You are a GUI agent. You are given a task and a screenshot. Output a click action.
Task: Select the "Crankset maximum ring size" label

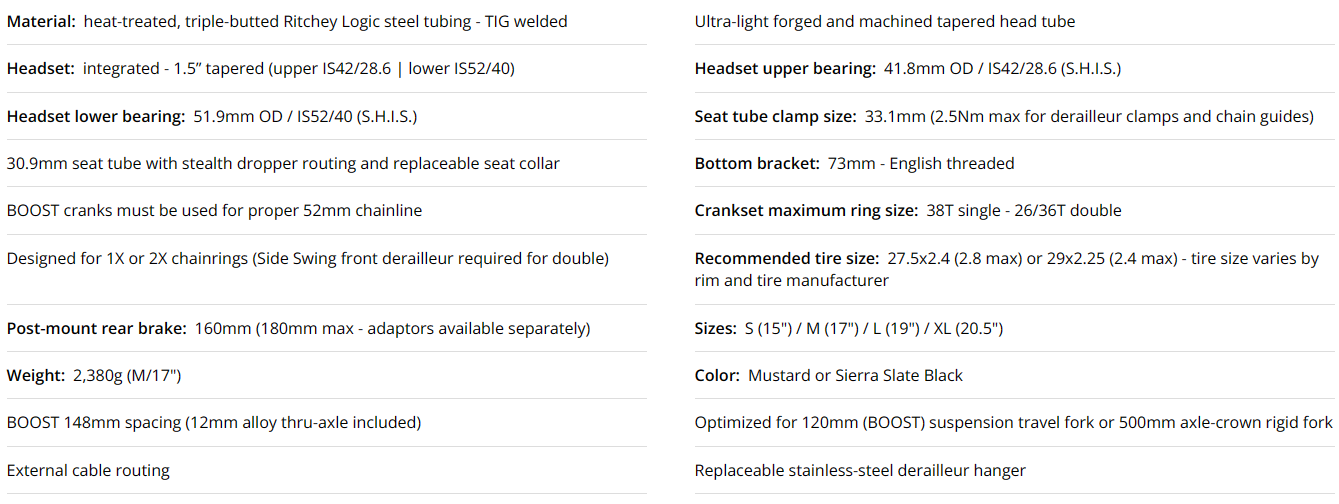click(x=805, y=210)
